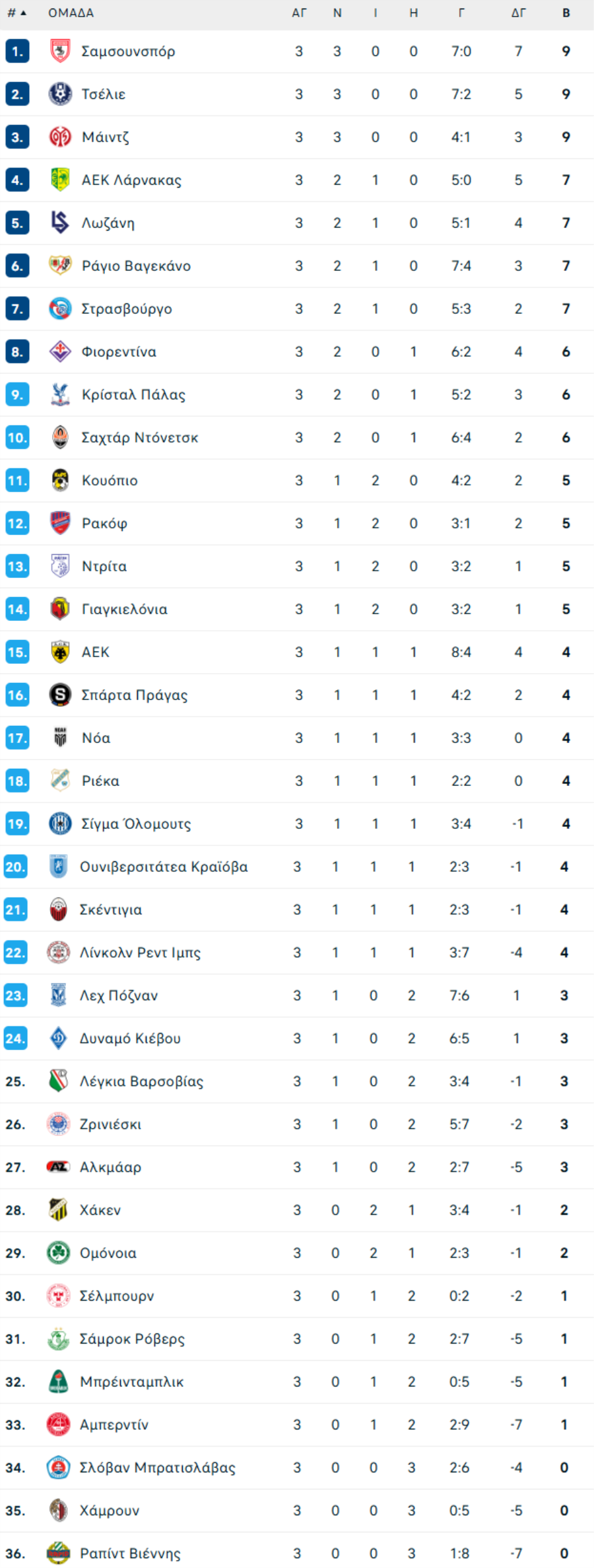Click the dark blue rank 1 badge

pyautogui.click(x=17, y=52)
